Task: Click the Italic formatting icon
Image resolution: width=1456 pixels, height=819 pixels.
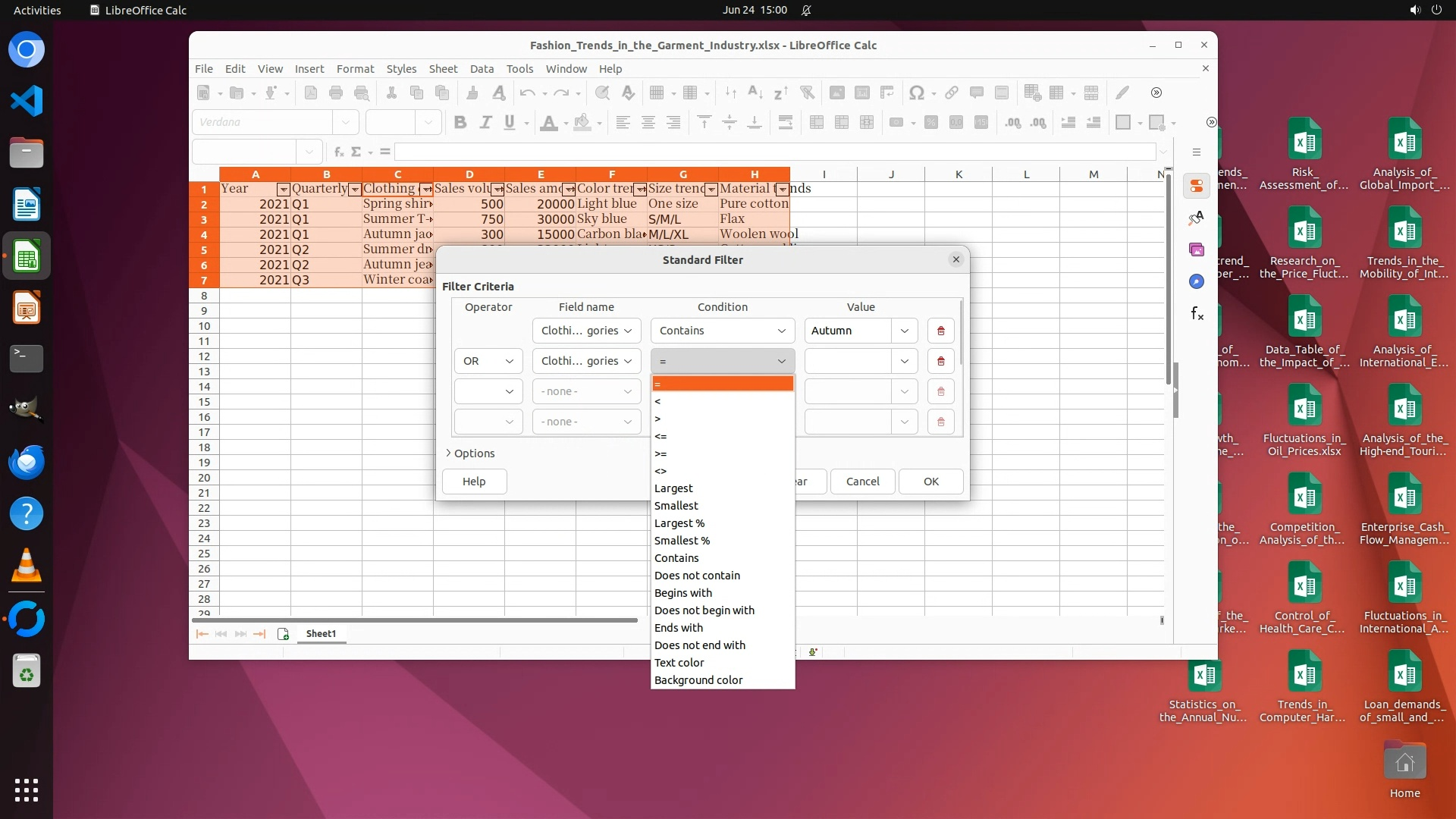Action: coord(485,123)
